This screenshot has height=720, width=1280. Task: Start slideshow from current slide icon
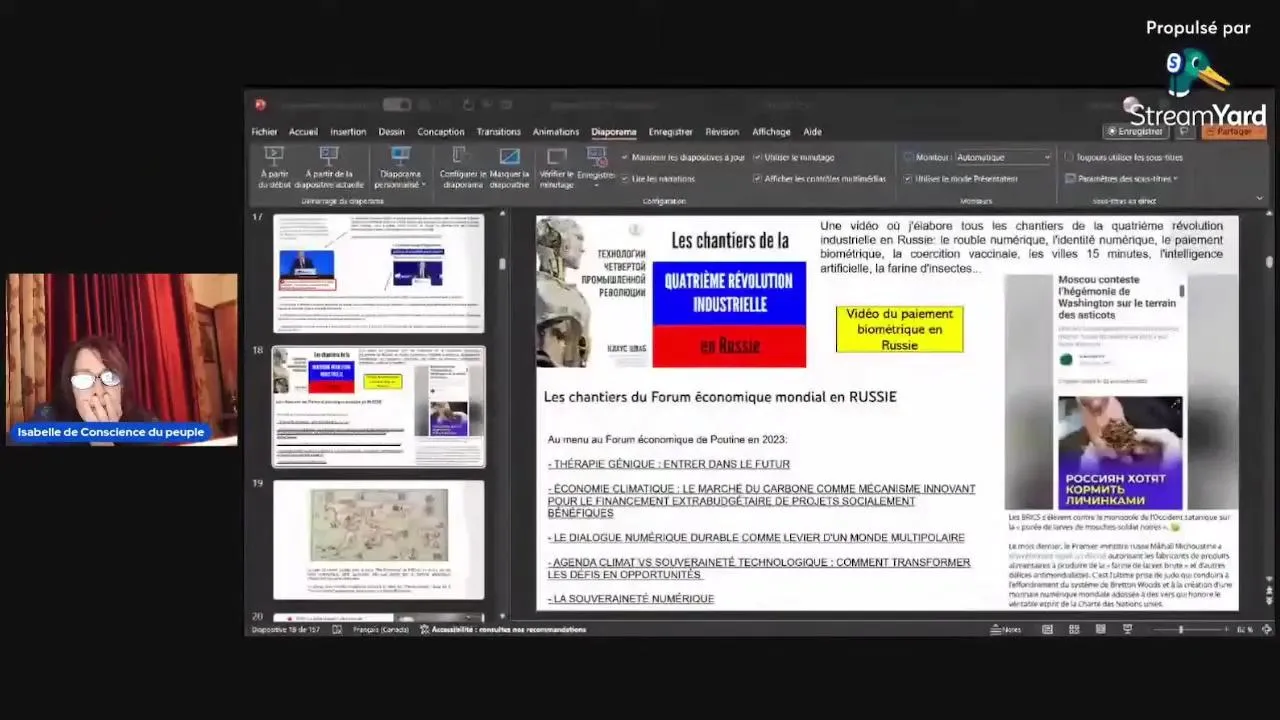click(329, 156)
